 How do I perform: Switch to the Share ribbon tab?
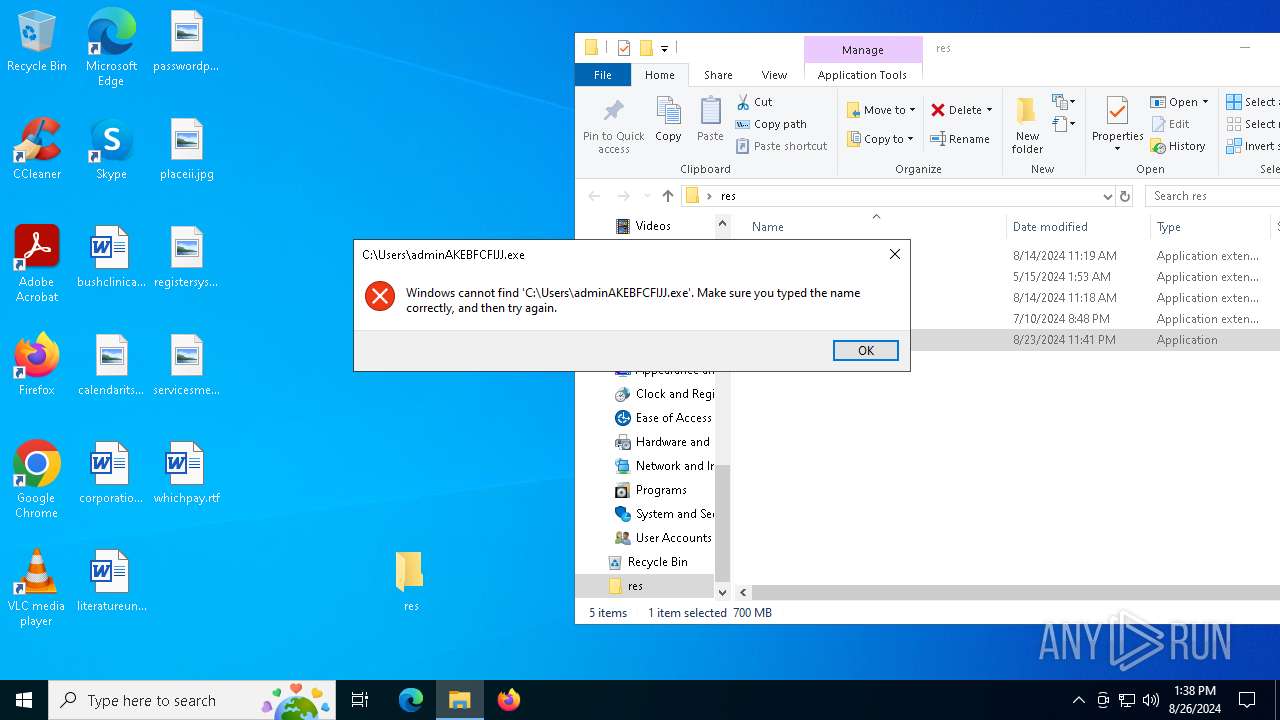pos(718,75)
